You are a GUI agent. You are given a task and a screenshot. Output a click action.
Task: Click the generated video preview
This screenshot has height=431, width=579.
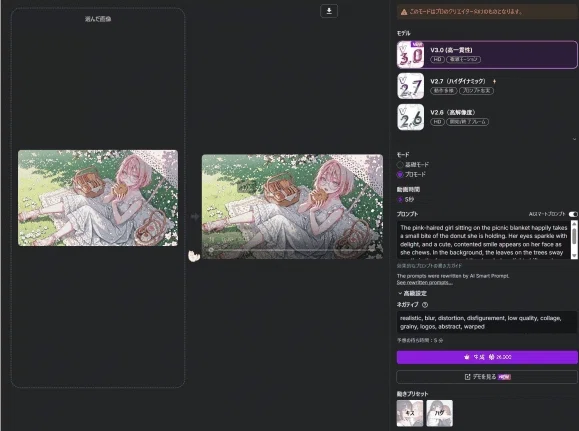(292, 206)
